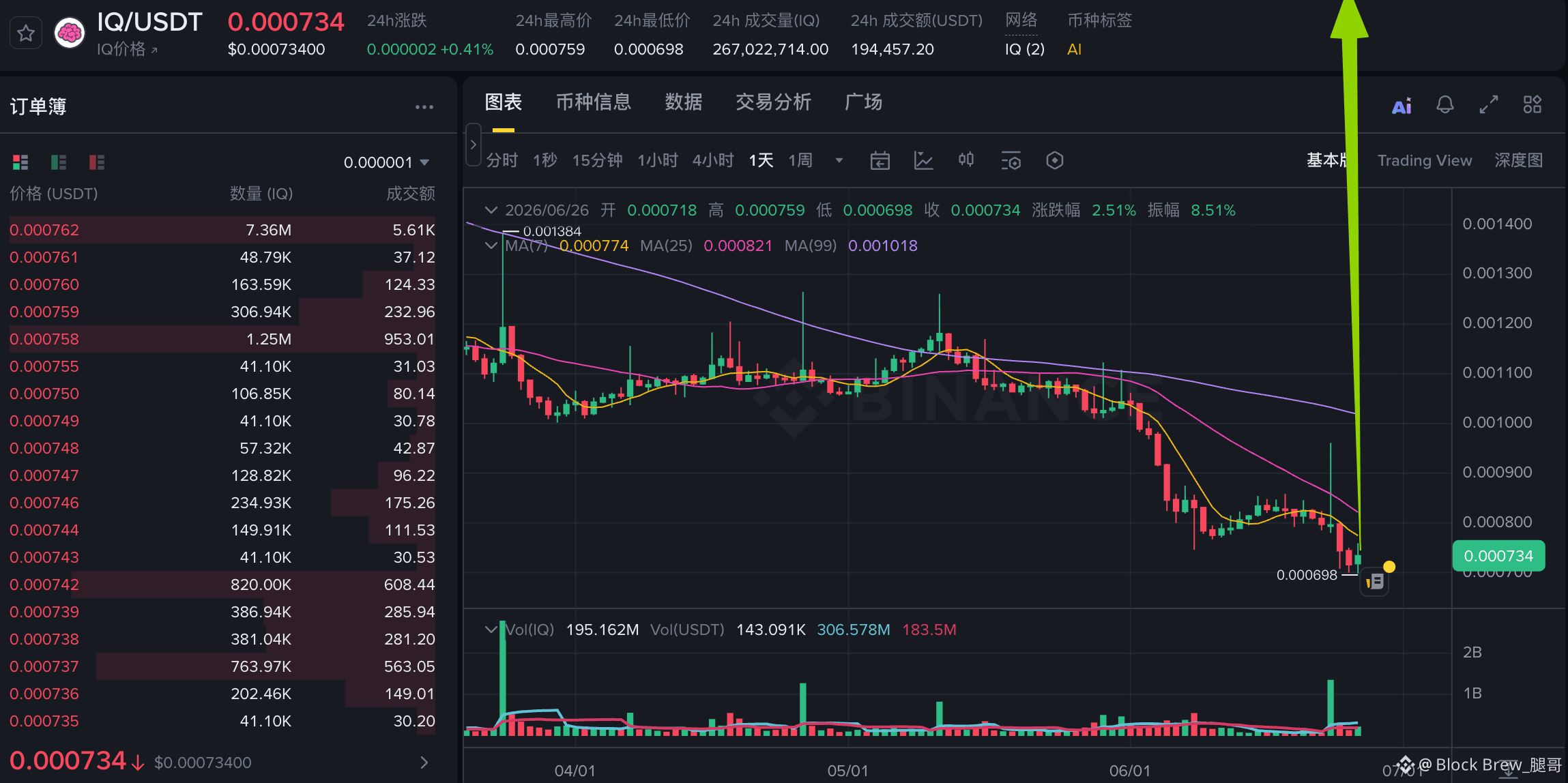Show sell orders only order book view
The image size is (1568, 783).
pyautogui.click(x=97, y=162)
